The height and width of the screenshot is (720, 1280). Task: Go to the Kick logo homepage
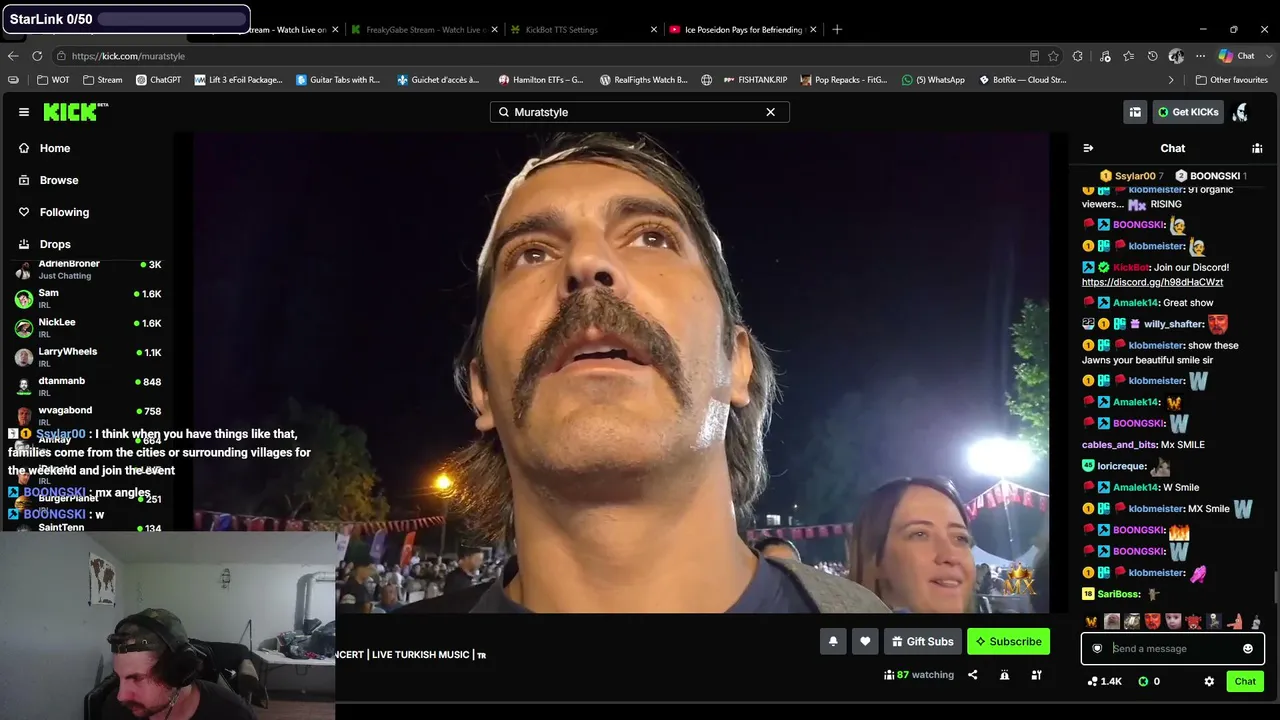coord(75,112)
